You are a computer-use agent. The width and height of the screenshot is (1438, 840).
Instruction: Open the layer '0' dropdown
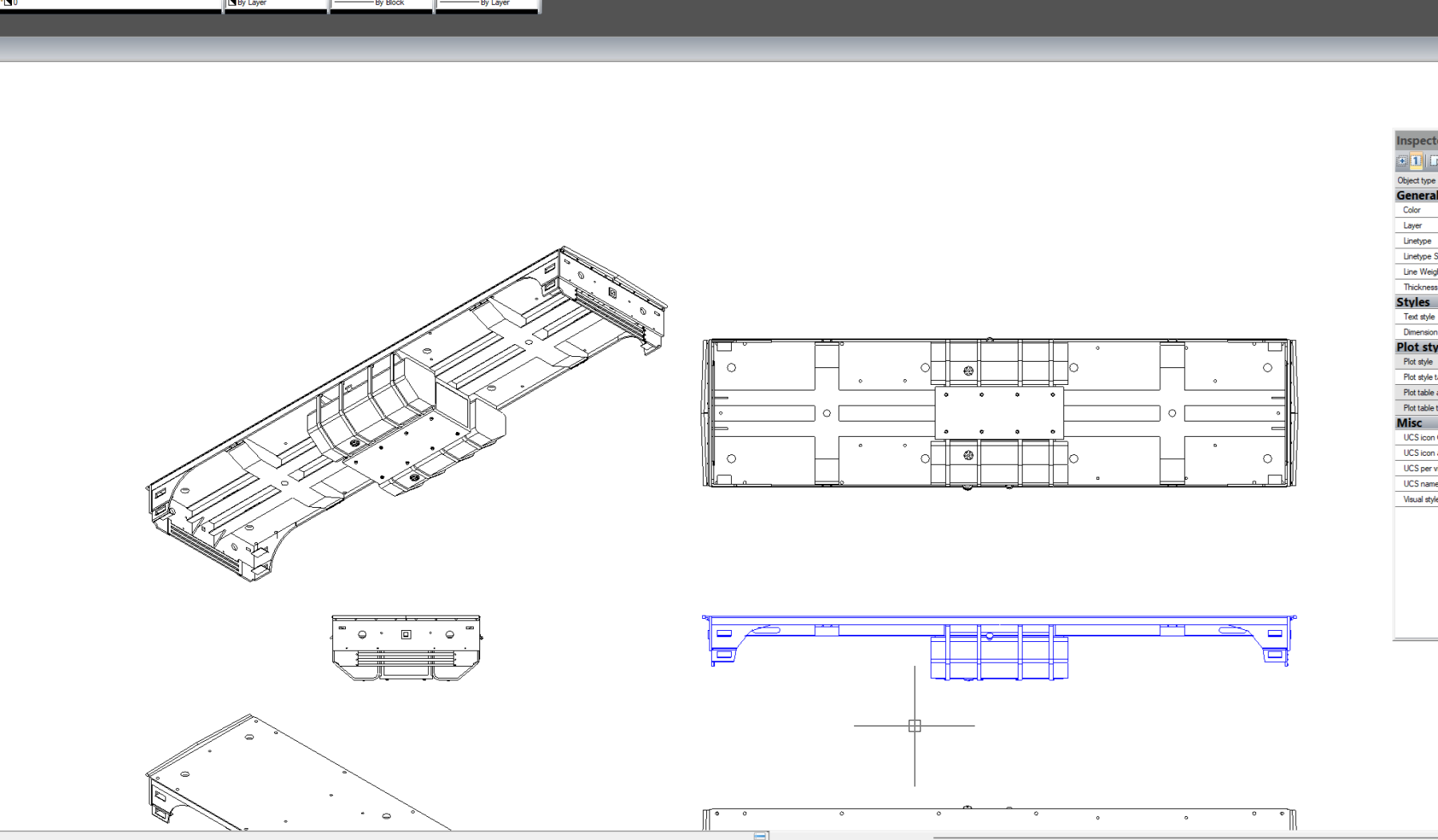(x=112, y=4)
